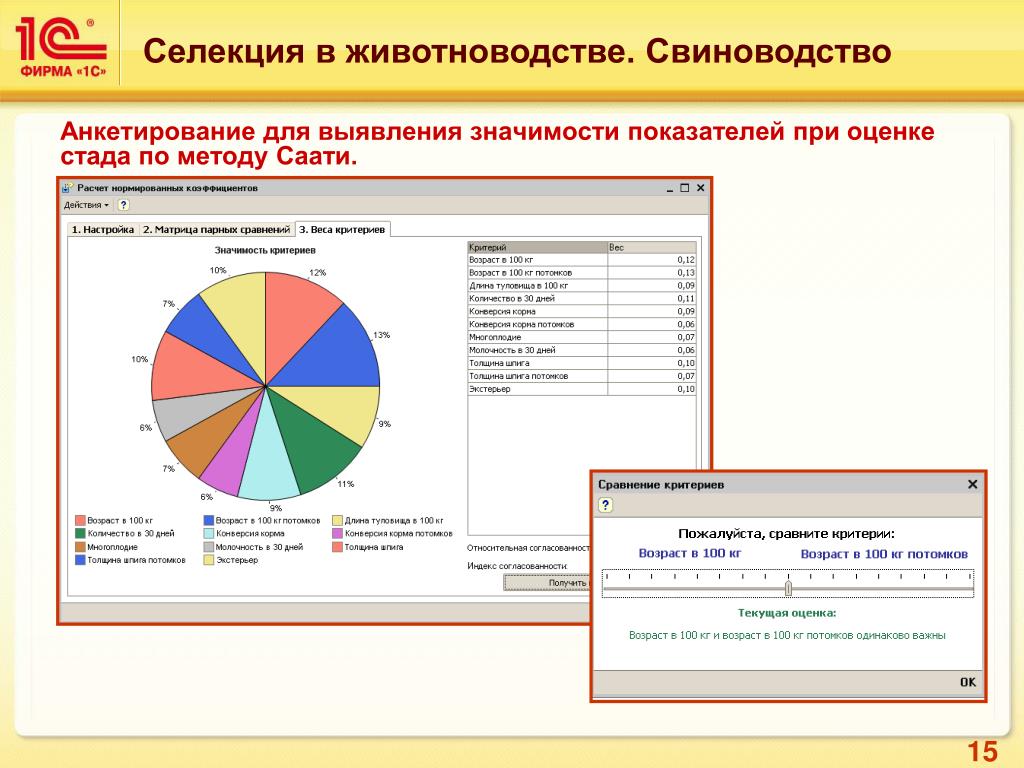Image resolution: width=1024 pixels, height=768 pixels.
Task: Click legend swatch for Возраст в 100 кг потомков
Action: (209, 520)
